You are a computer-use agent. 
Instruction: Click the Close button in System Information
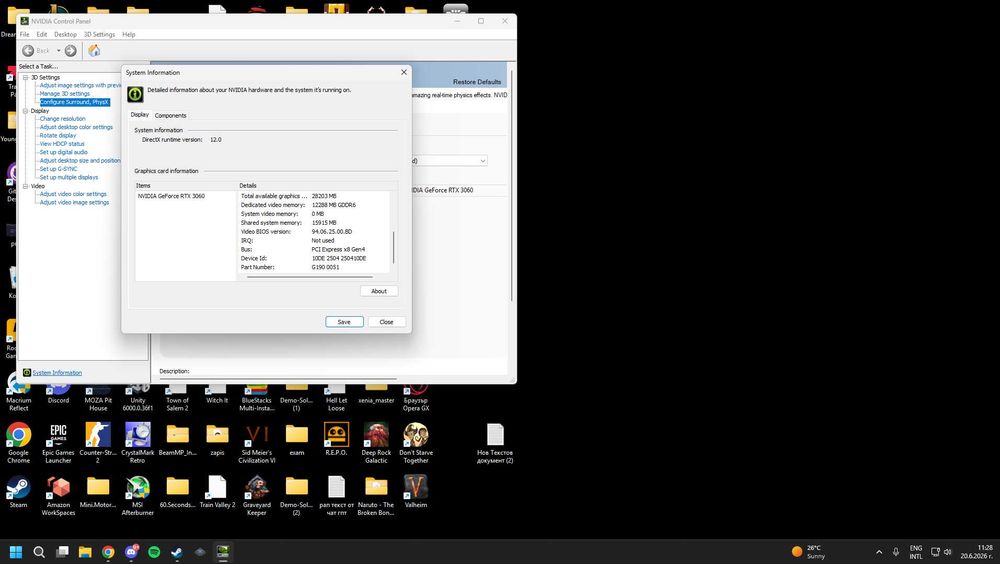click(x=386, y=322)
